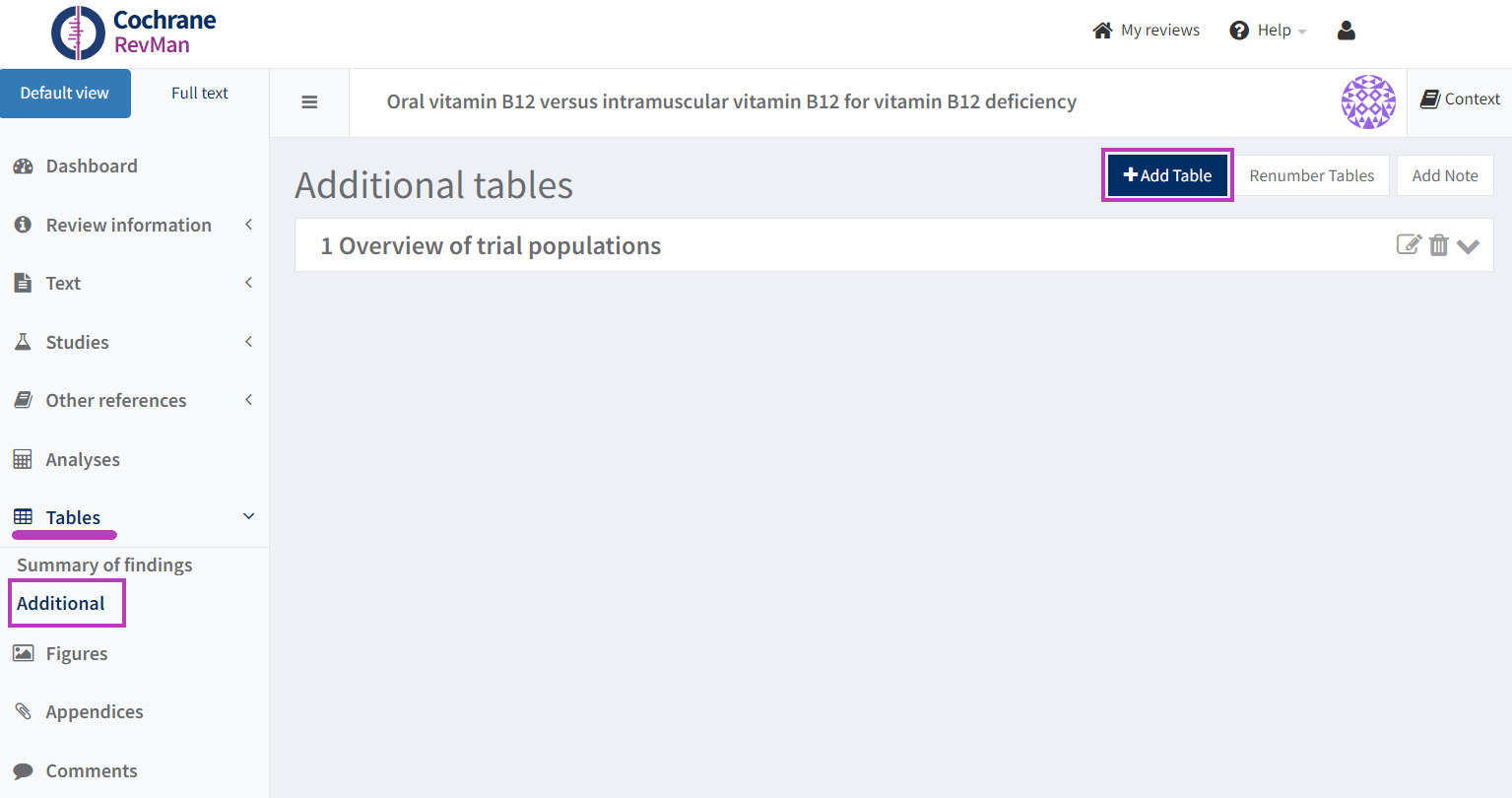The width and height of the screenshot is (1512, 798).
Task: Collapse the Tables sidebar section
Action: 248,517
